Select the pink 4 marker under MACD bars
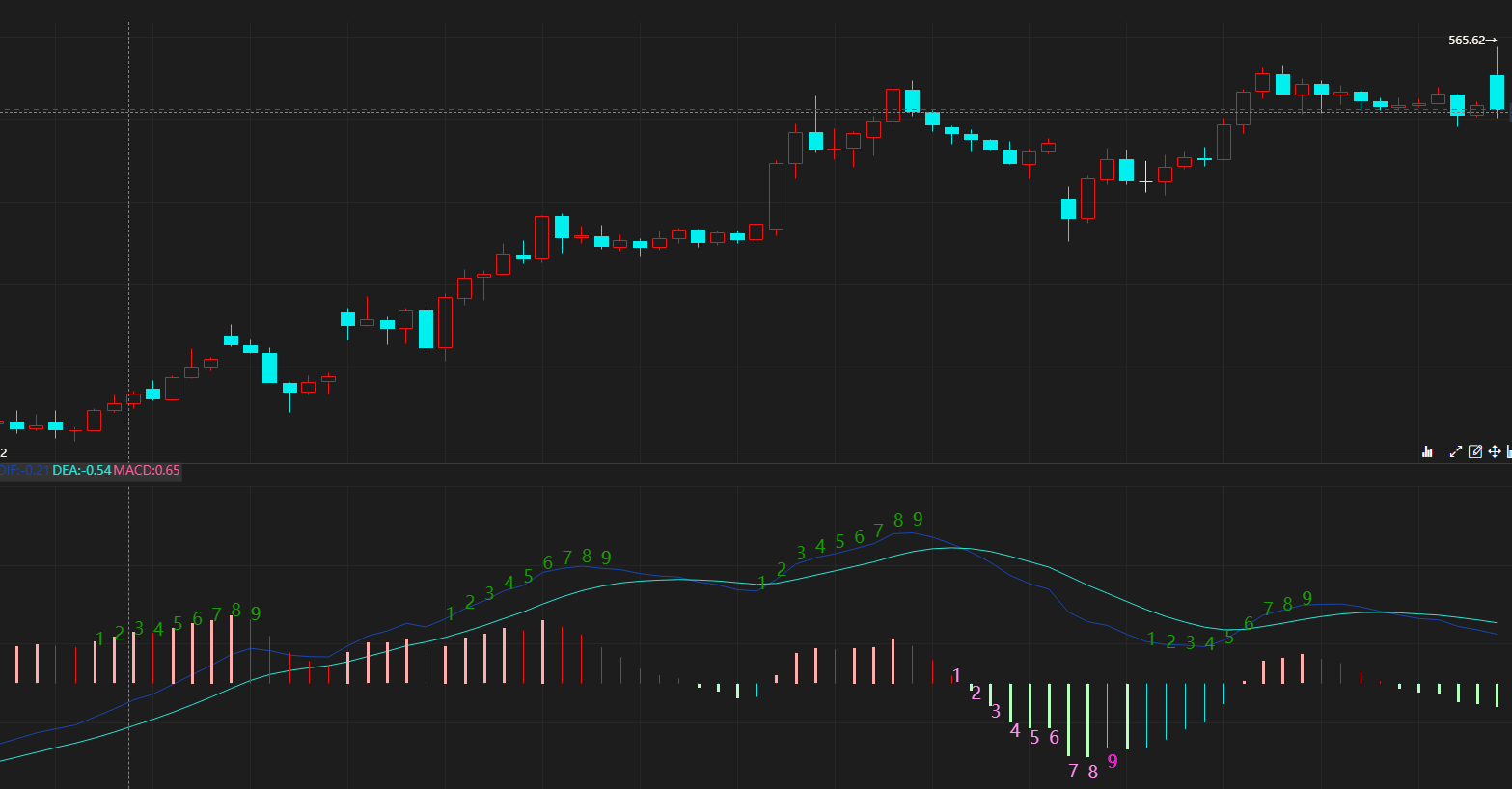The height and width of the screenshot is (789, 1512). [1014, 731]
